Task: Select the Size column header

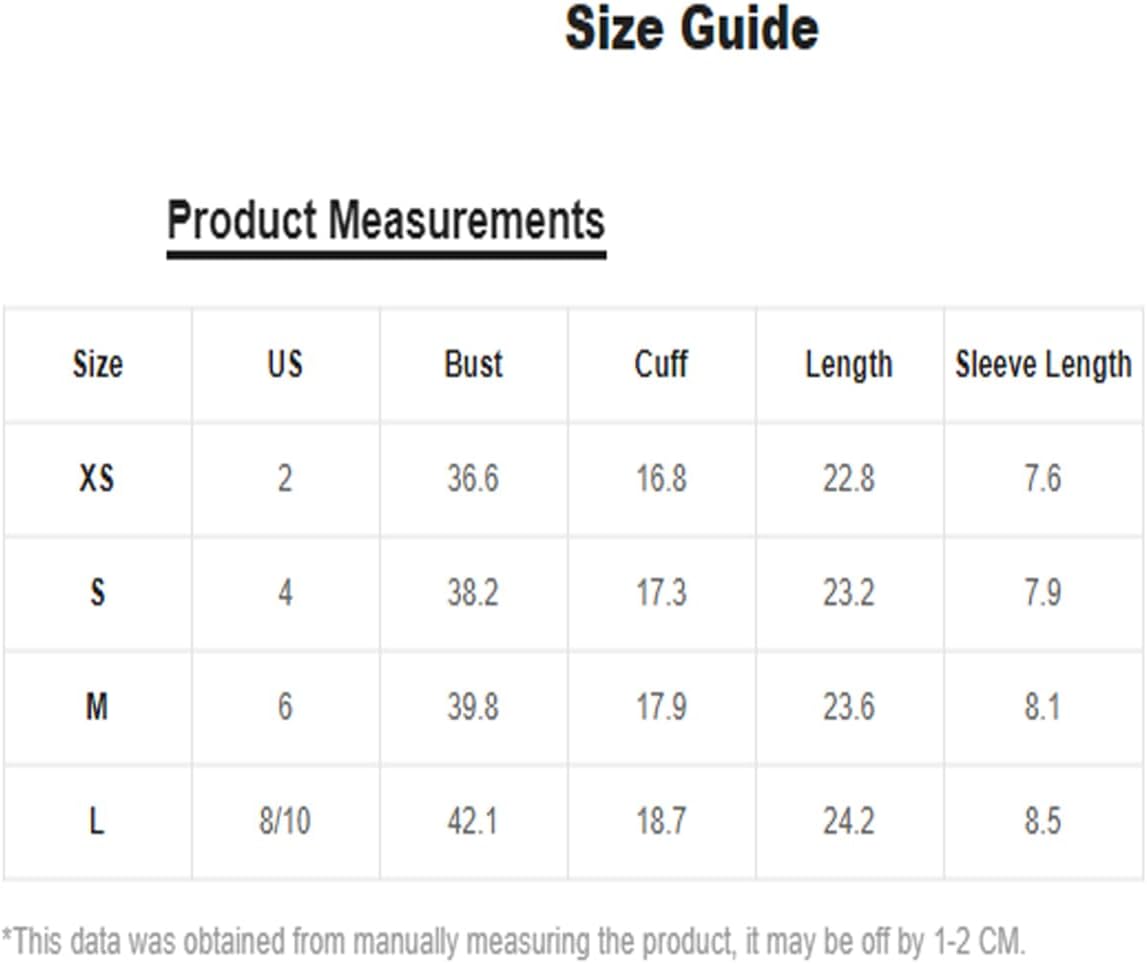Action: 97,364
